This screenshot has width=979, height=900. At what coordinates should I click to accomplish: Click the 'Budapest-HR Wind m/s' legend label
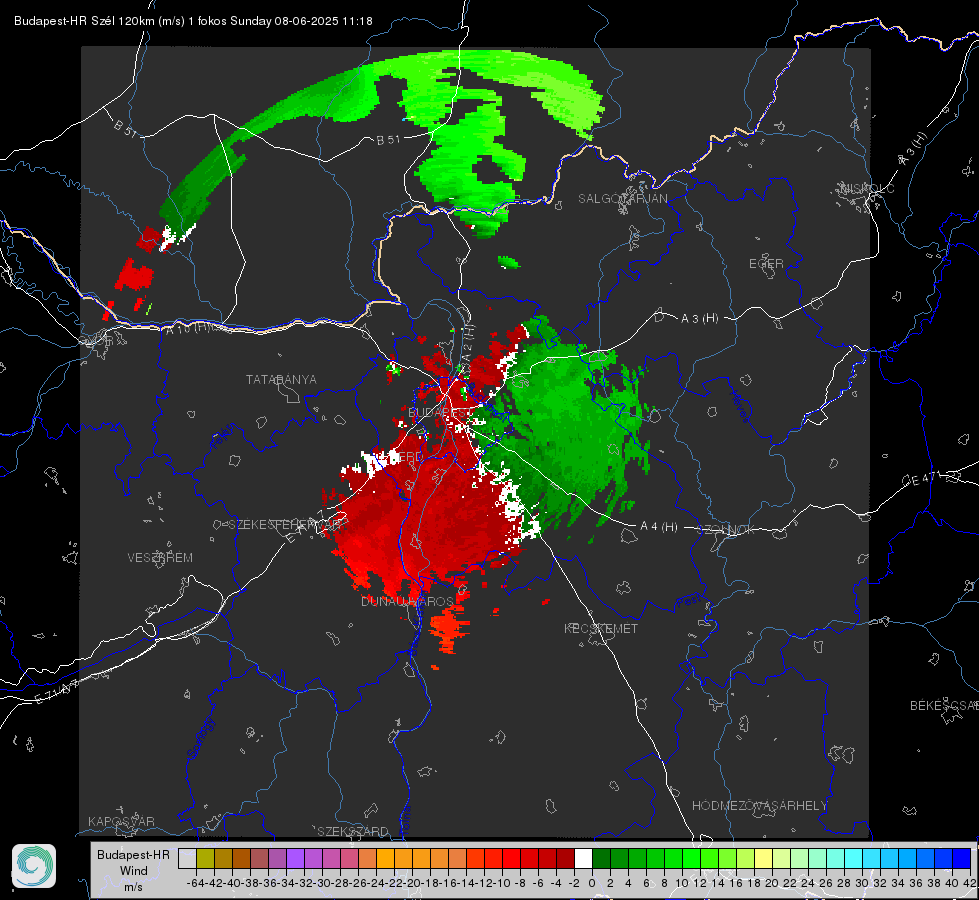tap(133, 870)
